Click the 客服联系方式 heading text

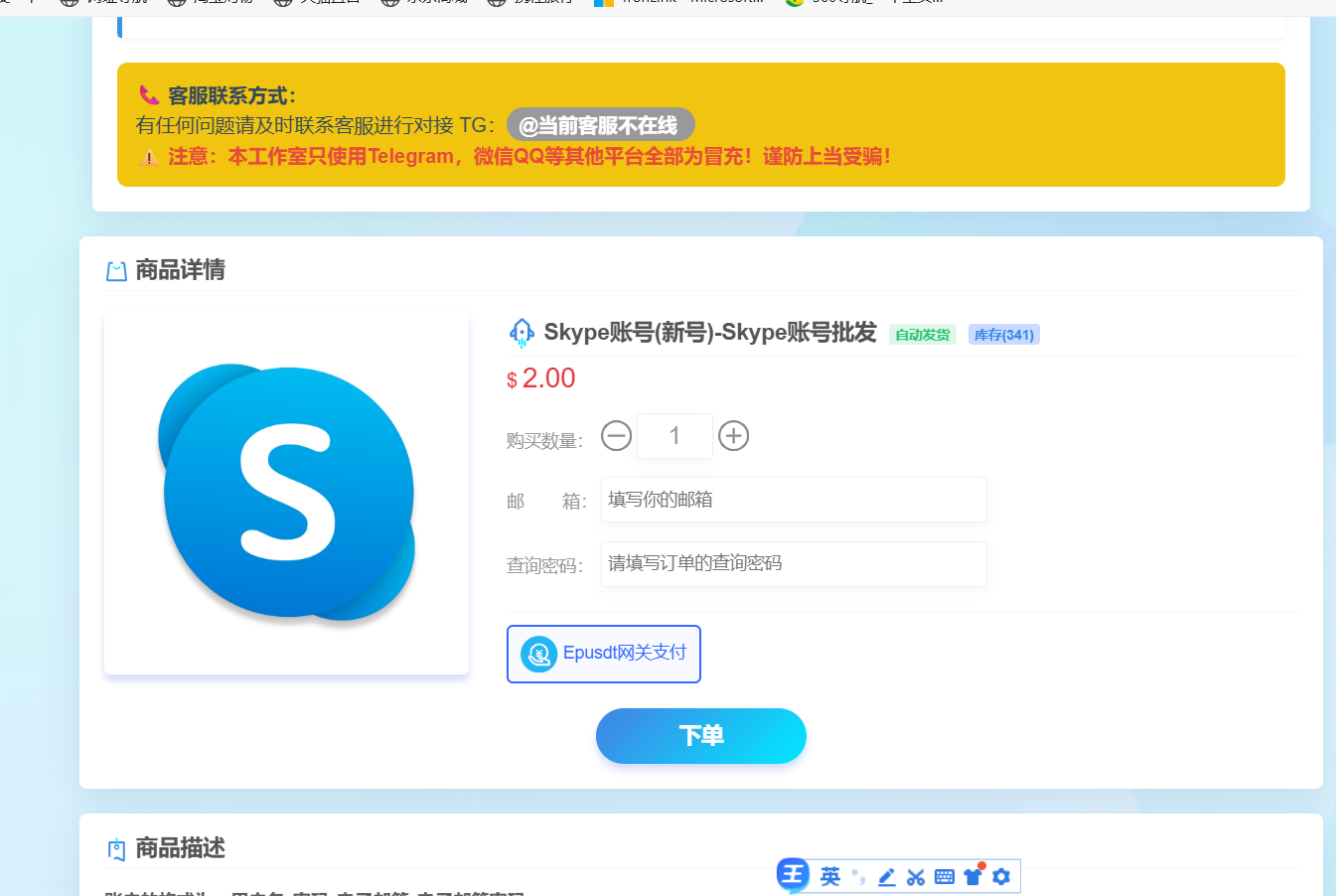231,95
